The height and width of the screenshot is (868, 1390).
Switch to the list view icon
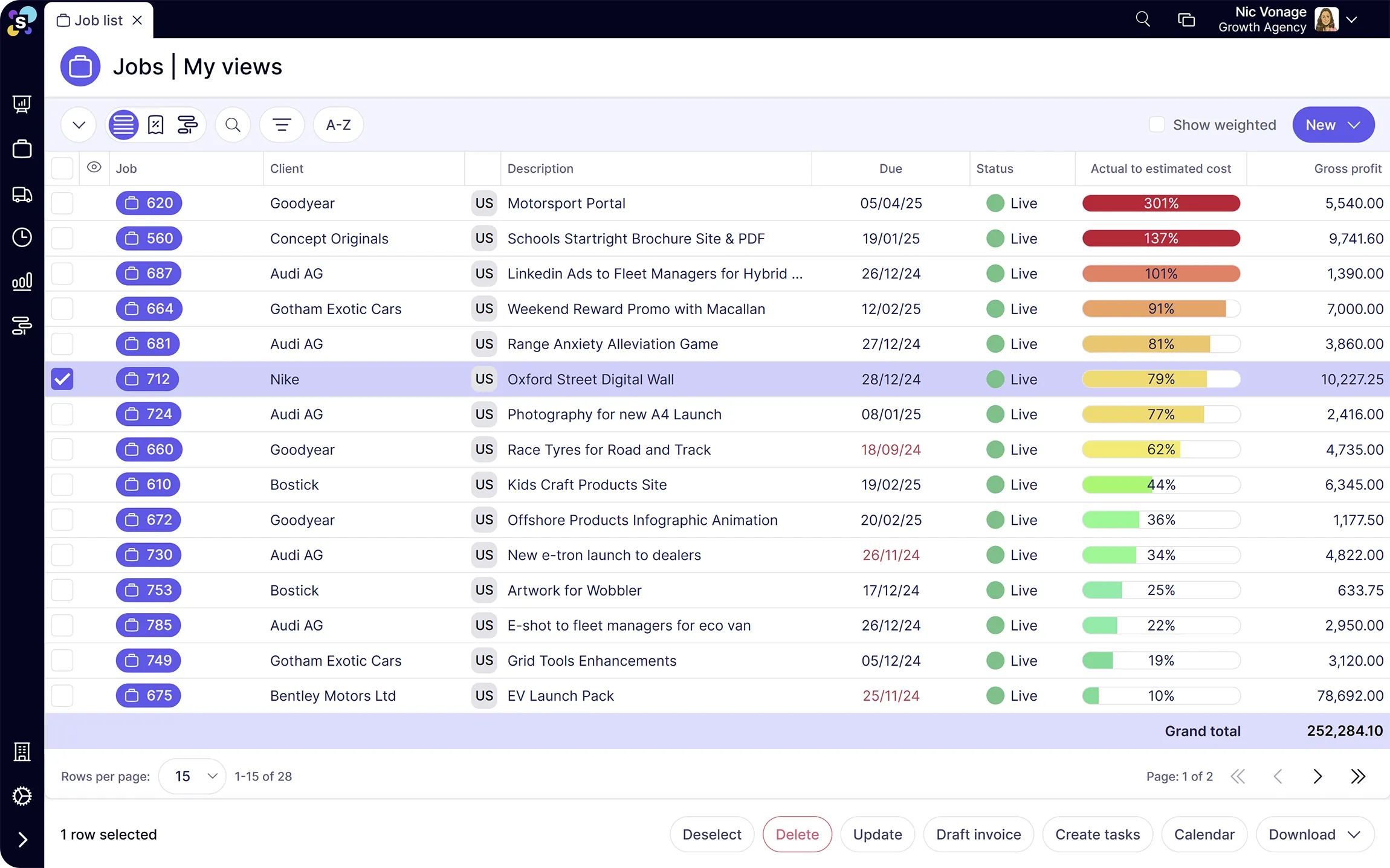(123, 125)
